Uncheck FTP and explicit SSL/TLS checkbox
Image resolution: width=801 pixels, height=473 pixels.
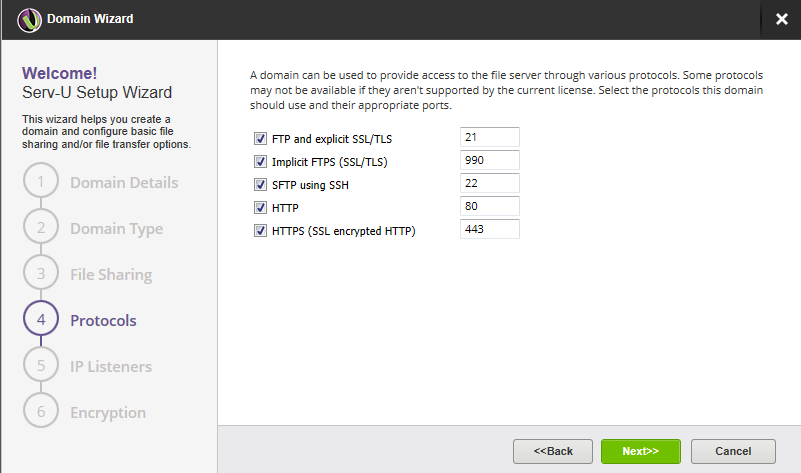(x=261, y=138)
